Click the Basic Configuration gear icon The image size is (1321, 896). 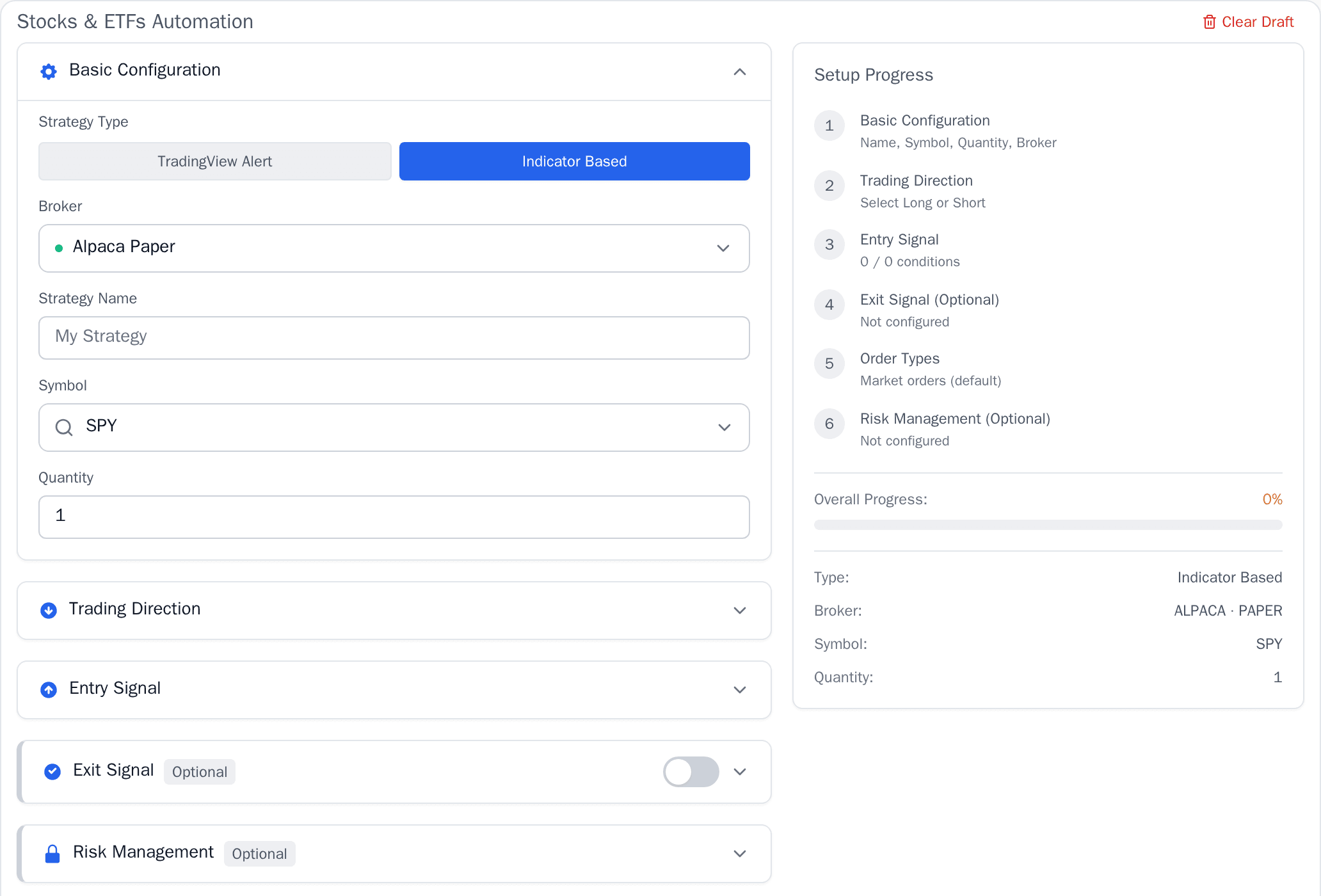(49, 71)
